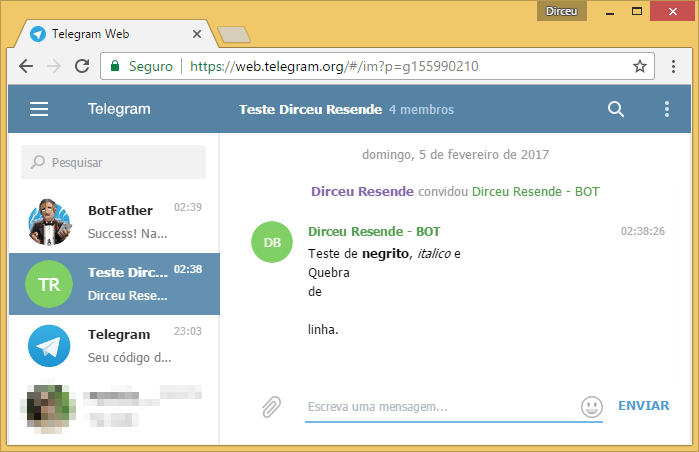The width and height of the screenshot is (699, 452).
Task: Click the Telegram Web tab favicon
Action: tap(38, 34)
